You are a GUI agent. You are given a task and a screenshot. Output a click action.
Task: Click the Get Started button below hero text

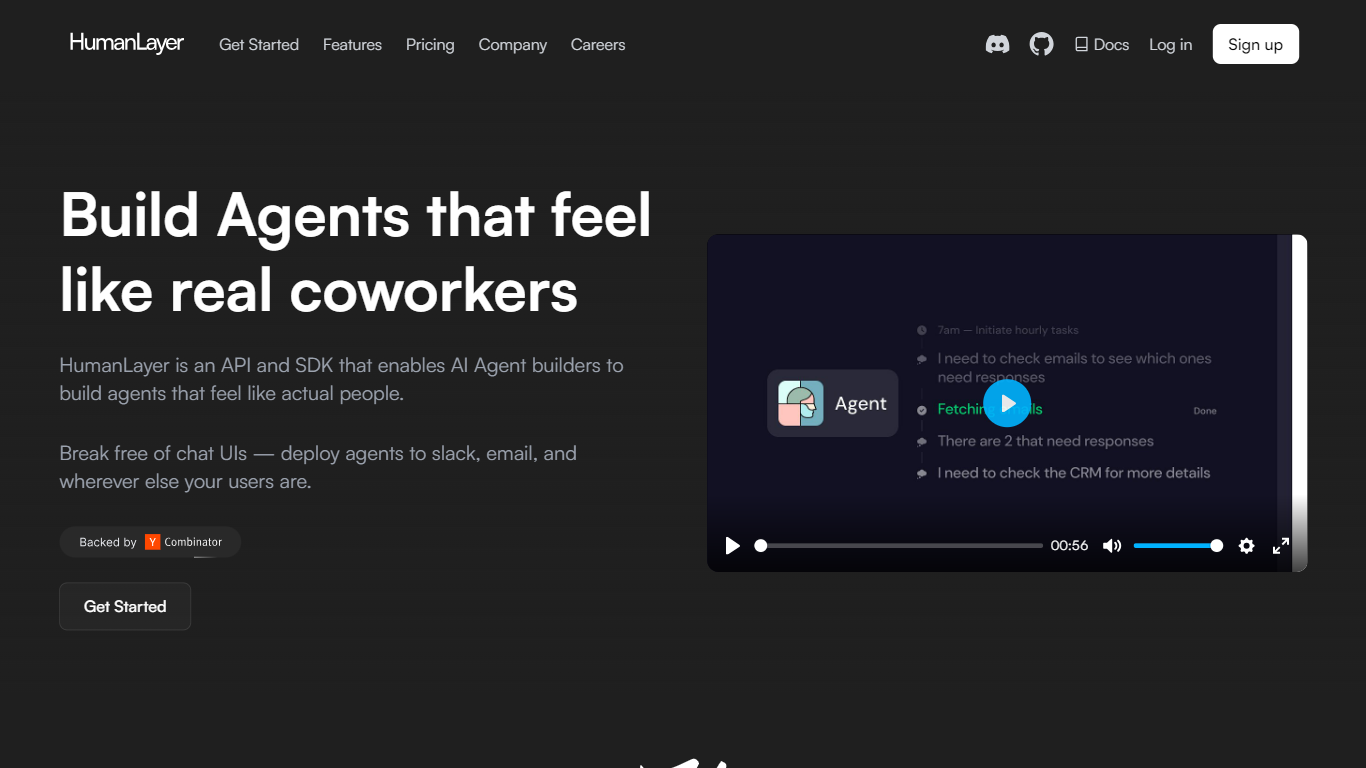tap(125, 606)
